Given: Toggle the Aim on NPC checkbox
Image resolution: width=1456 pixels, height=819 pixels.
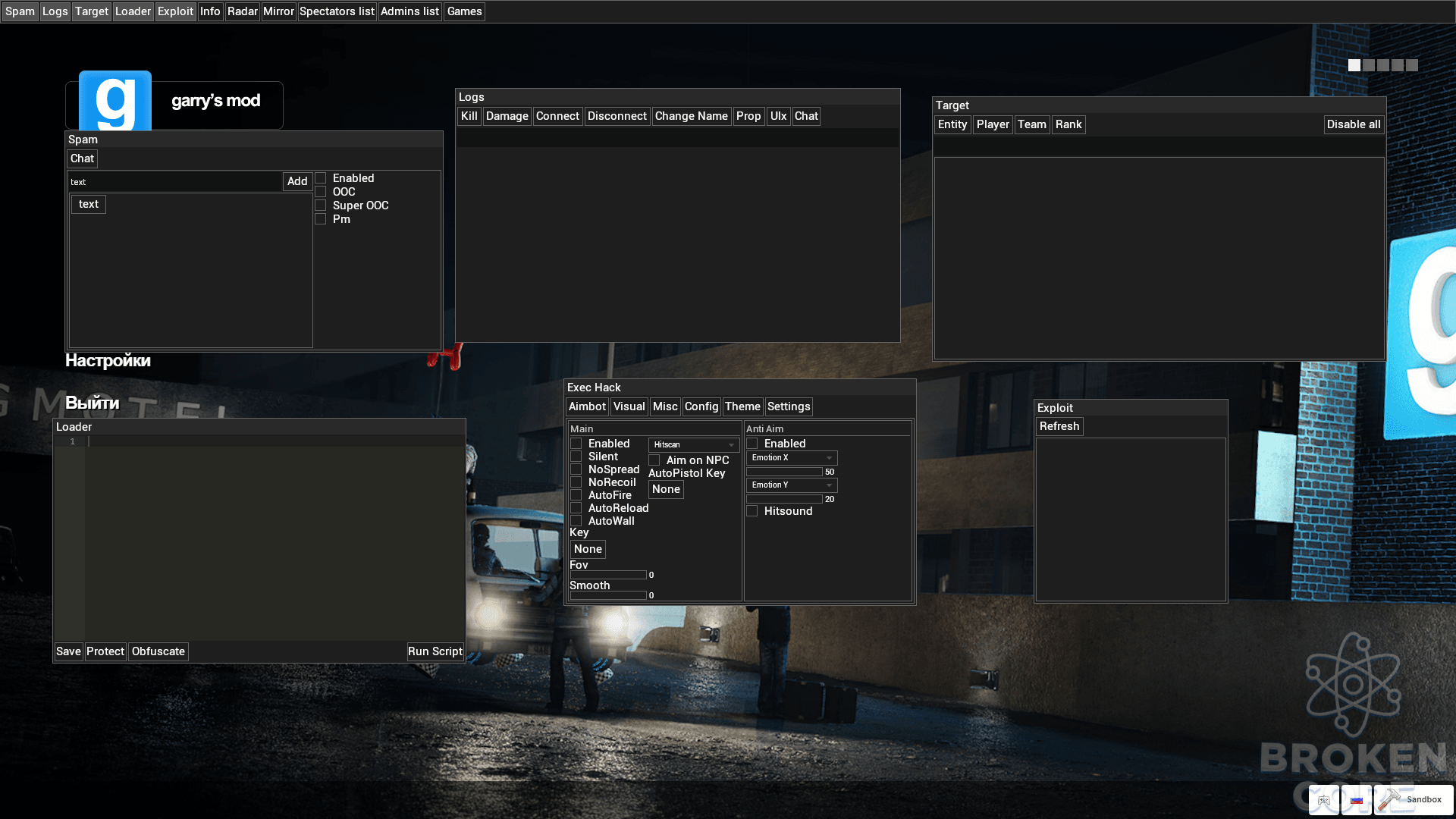Looking at the screenshot, I should coord(654,460).
